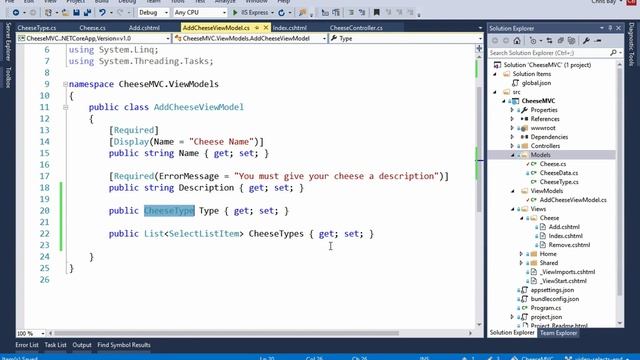This screenshot has height=360, width=640.
Task: Click the Save icon in the toolbar
Action: (x=76, y=13)
